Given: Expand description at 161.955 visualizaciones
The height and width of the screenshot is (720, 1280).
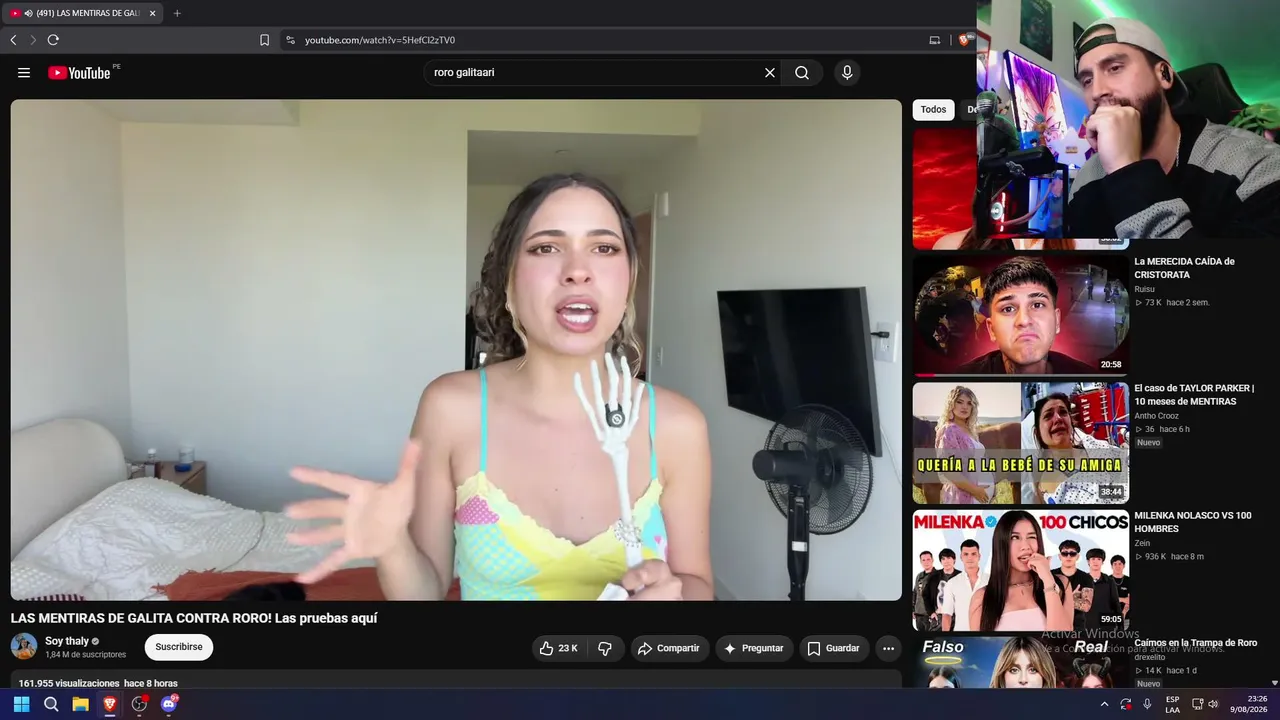Looking at the screenshot, I should [98, 683].
